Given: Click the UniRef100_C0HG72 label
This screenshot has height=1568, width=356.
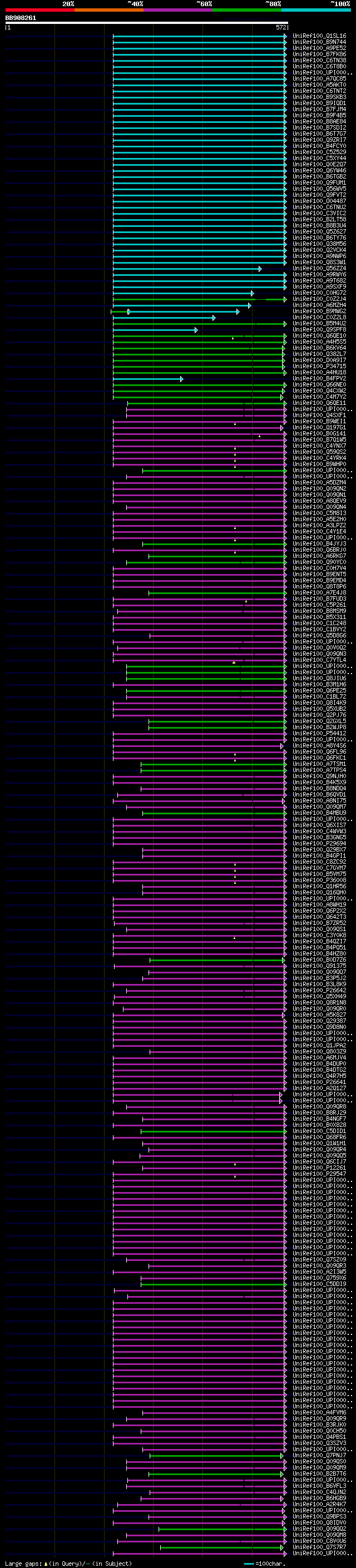Looking at the screenshot, I should (319, 293).
